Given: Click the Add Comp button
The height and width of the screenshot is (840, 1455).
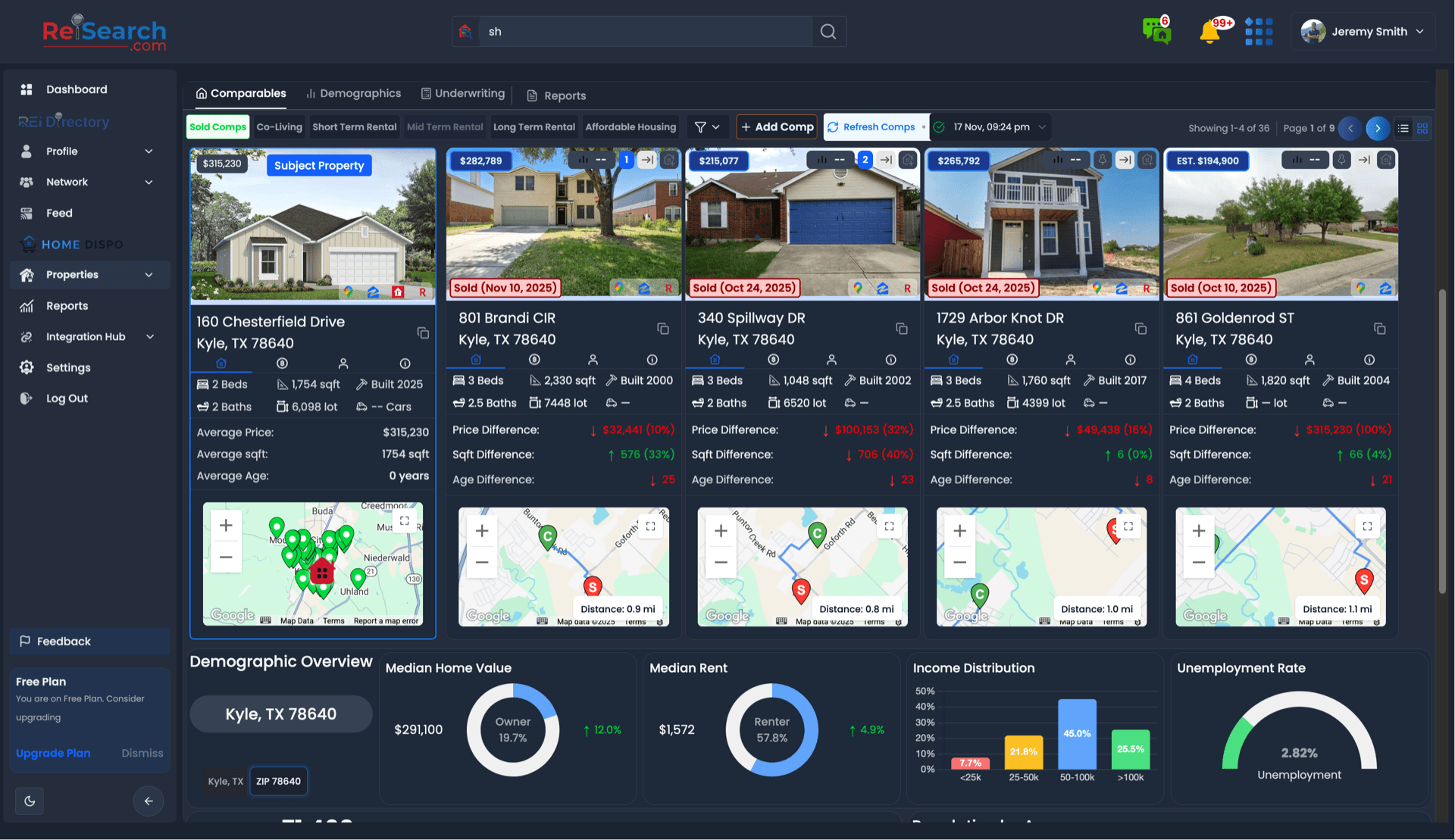Looking at the screenshot, I should (x=777, y=127).
